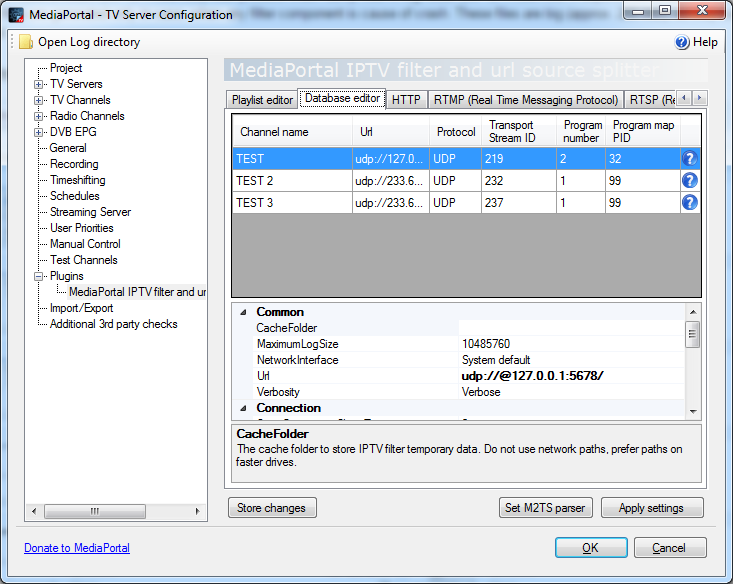Confirm with the OK button
733x584 pixels.
[591, 548]
